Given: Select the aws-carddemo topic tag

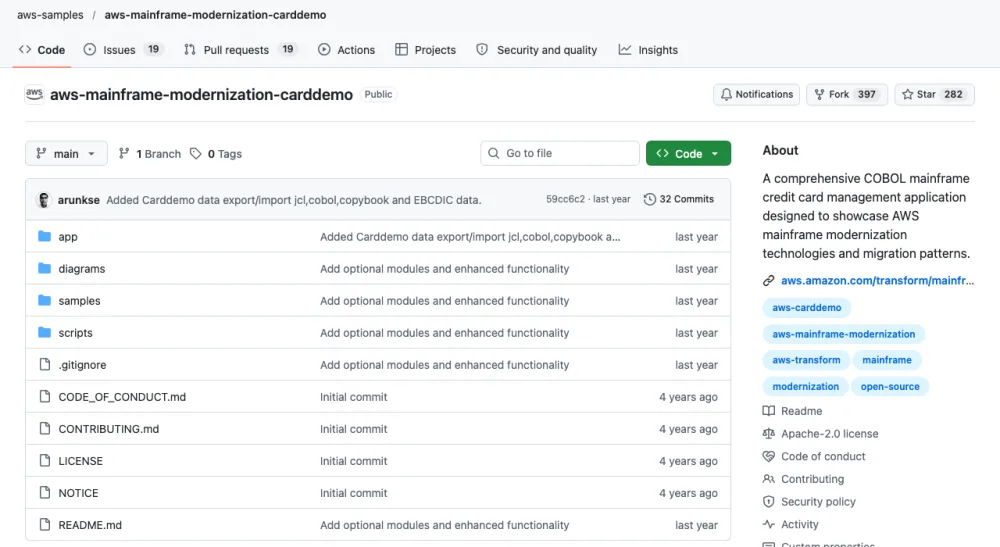Looking at the screenshot, I should tap(807, 307).
